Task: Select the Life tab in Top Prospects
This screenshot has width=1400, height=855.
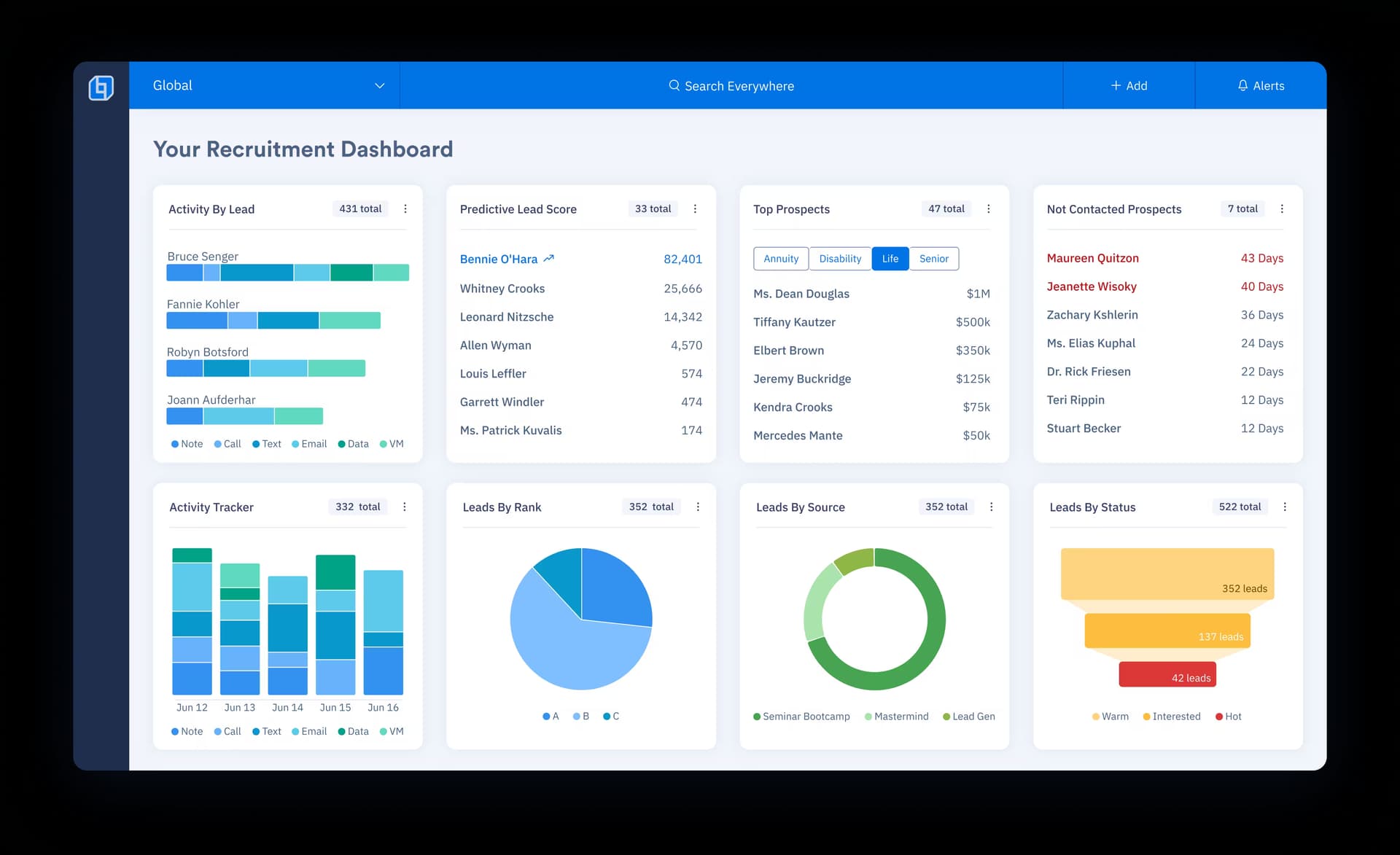Action: coord(890,259)
